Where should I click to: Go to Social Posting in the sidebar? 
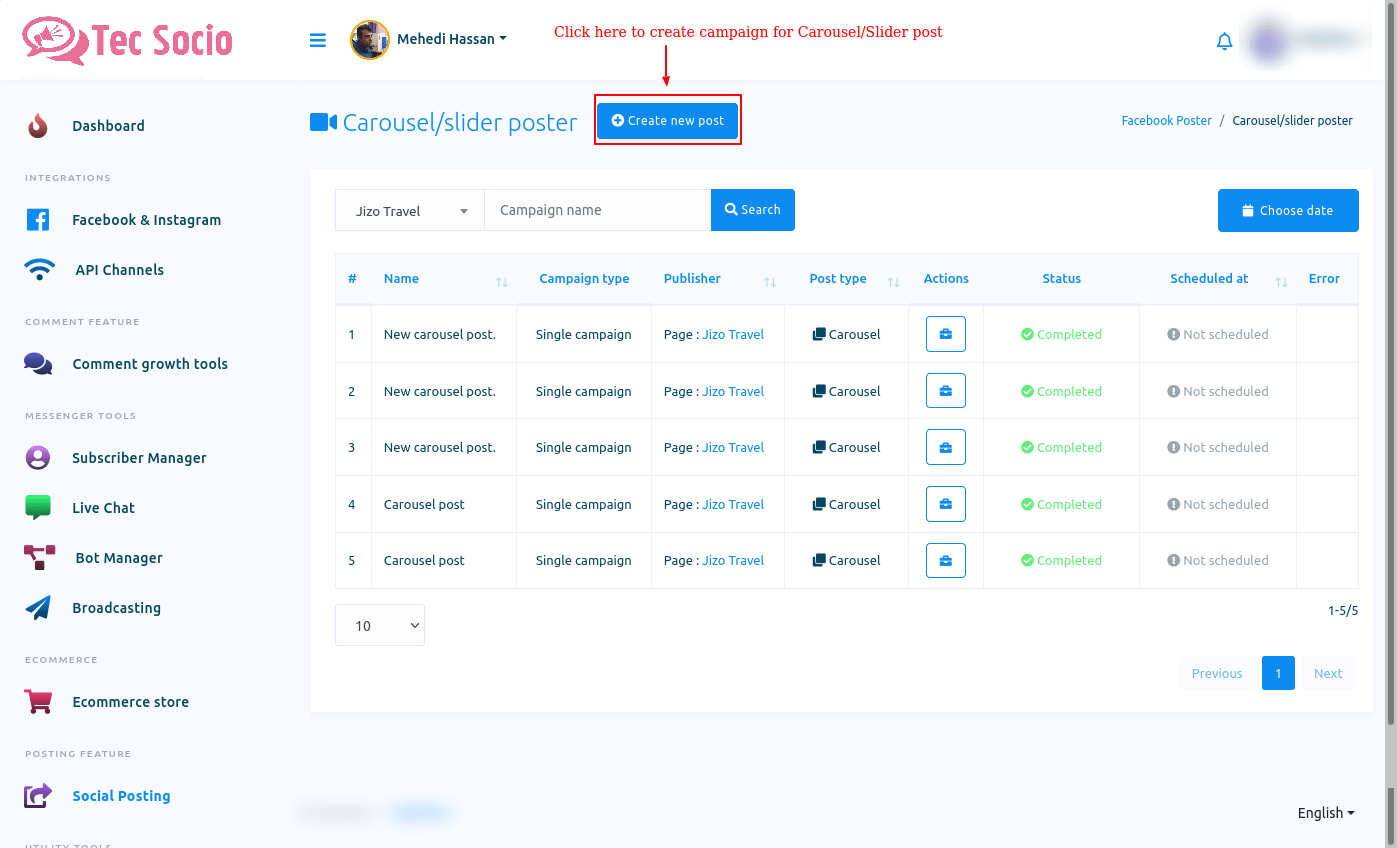tap(121, 796)
